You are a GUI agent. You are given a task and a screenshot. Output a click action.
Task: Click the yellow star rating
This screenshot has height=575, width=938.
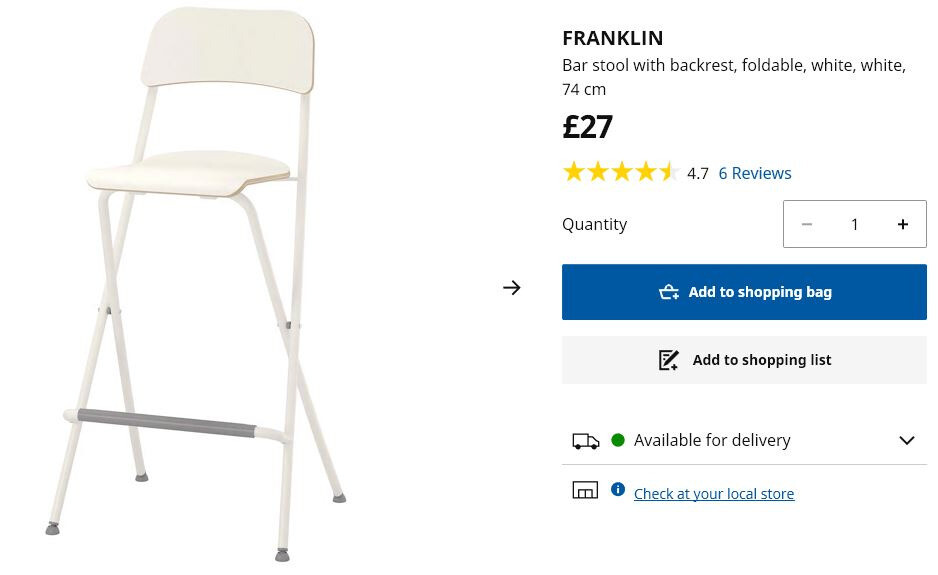click(620, 172)
